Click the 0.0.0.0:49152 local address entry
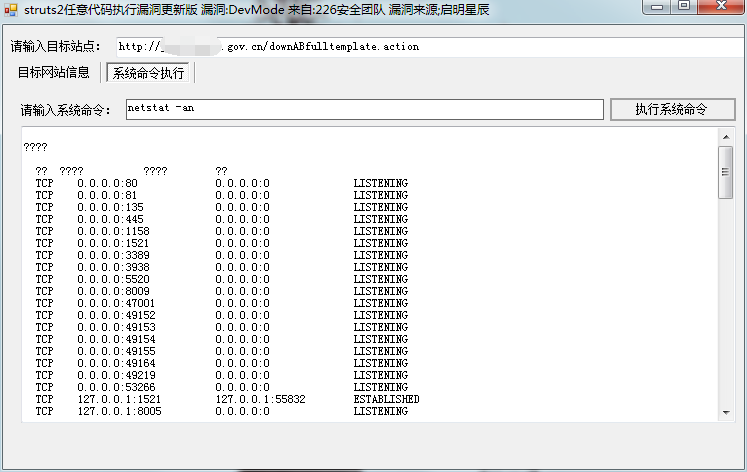The width and height of the screenshot is (747, 472). [116, 315]
